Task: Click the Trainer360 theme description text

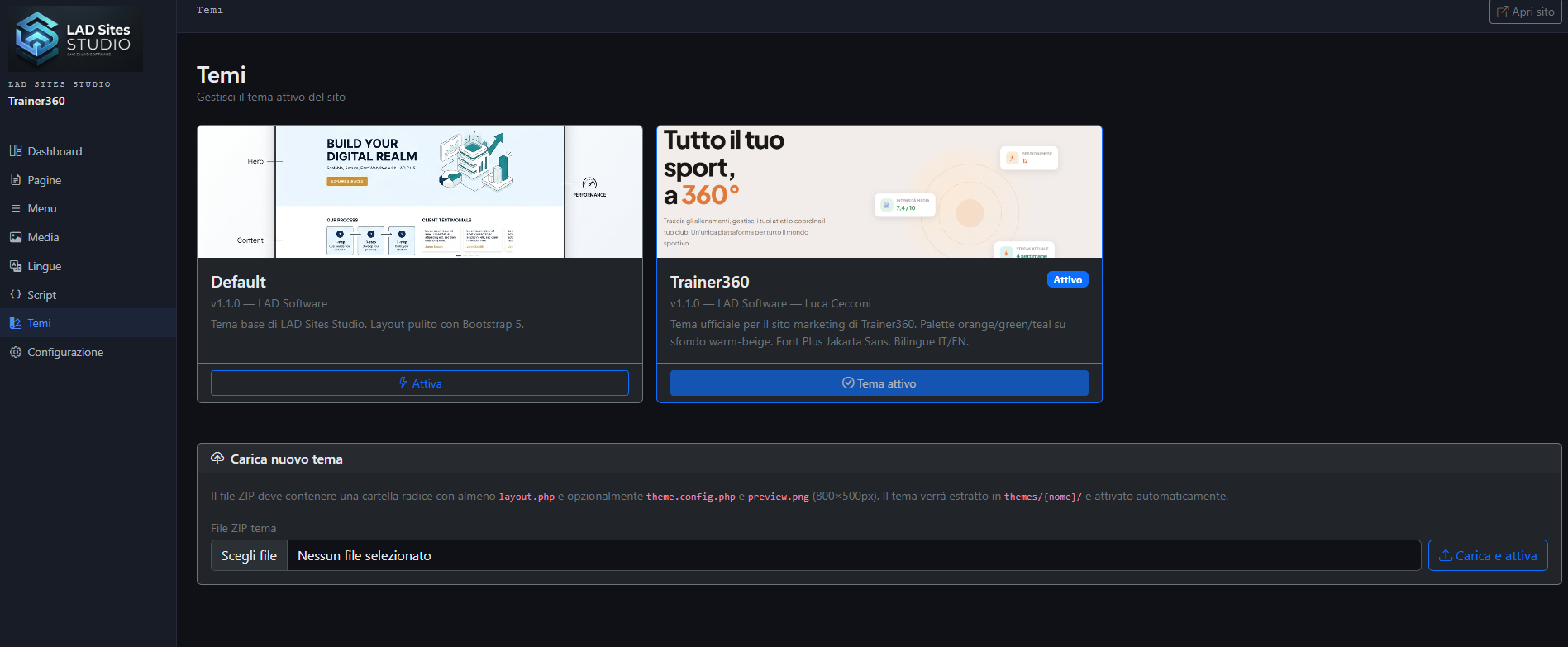Action: click(x=868, y=333)
